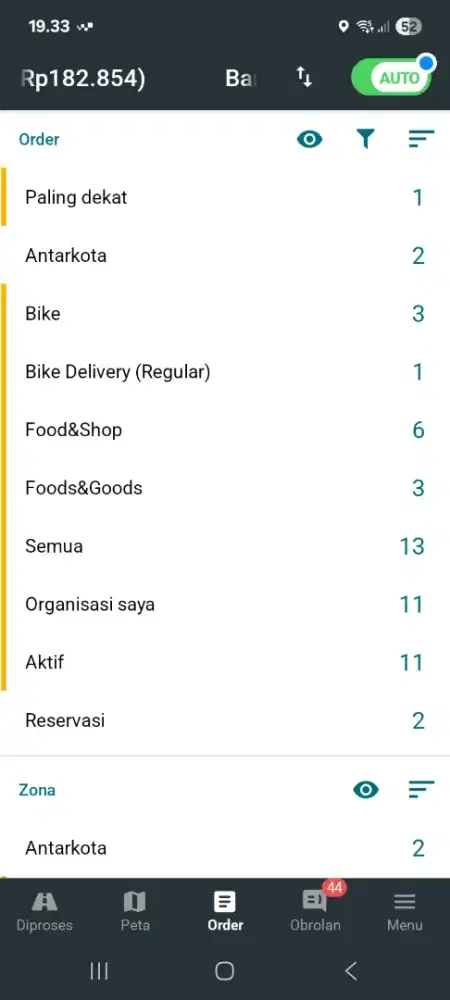Screen dimensions: 450x1000
Task: Tap the Android home navigation button
Action: click(224, 971)
